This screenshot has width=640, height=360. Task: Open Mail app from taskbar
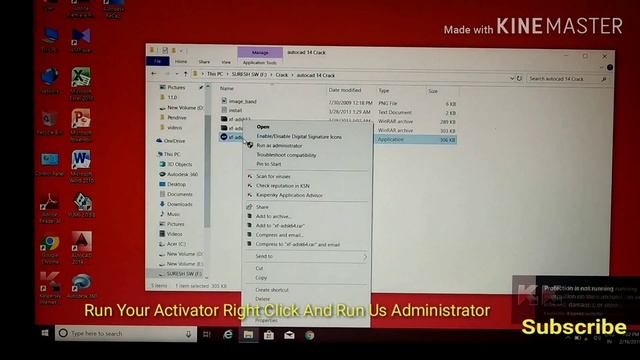[x=289, y=336]
